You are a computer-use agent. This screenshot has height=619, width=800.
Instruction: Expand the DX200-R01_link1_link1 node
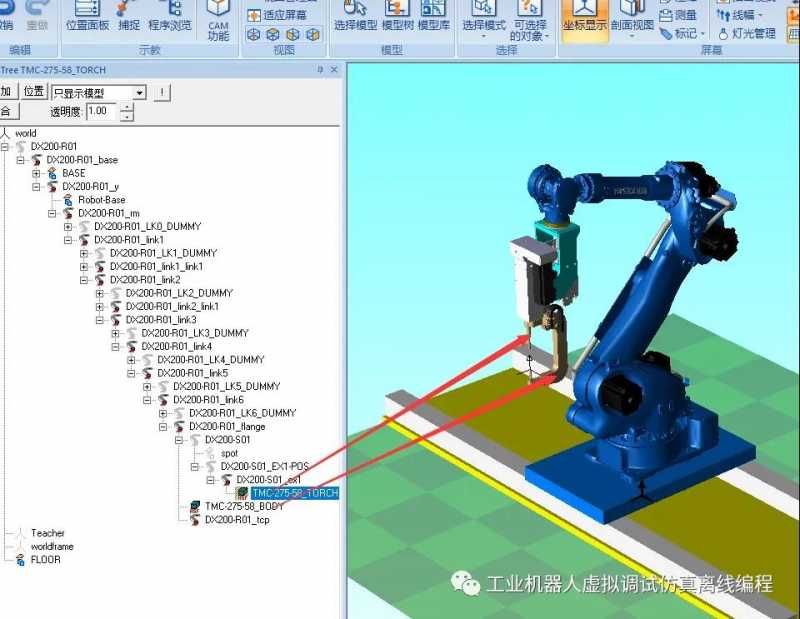click(84, 266)
